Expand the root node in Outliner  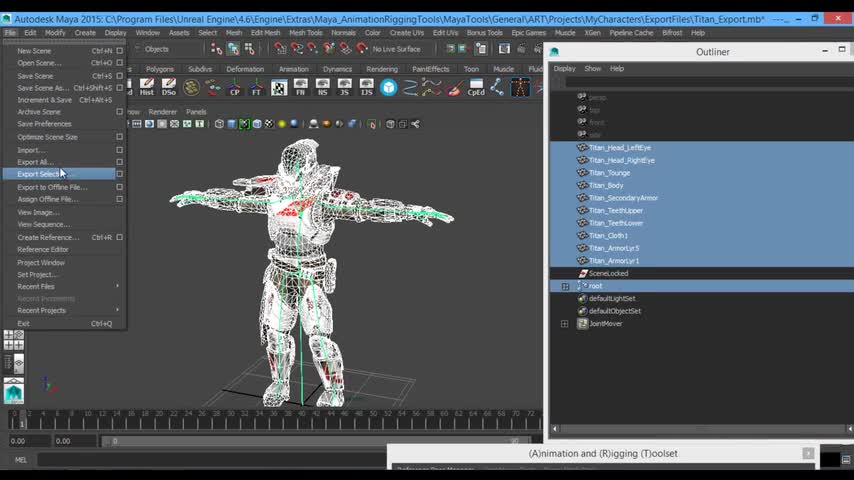pyautogui.click(x=565, y=286)
